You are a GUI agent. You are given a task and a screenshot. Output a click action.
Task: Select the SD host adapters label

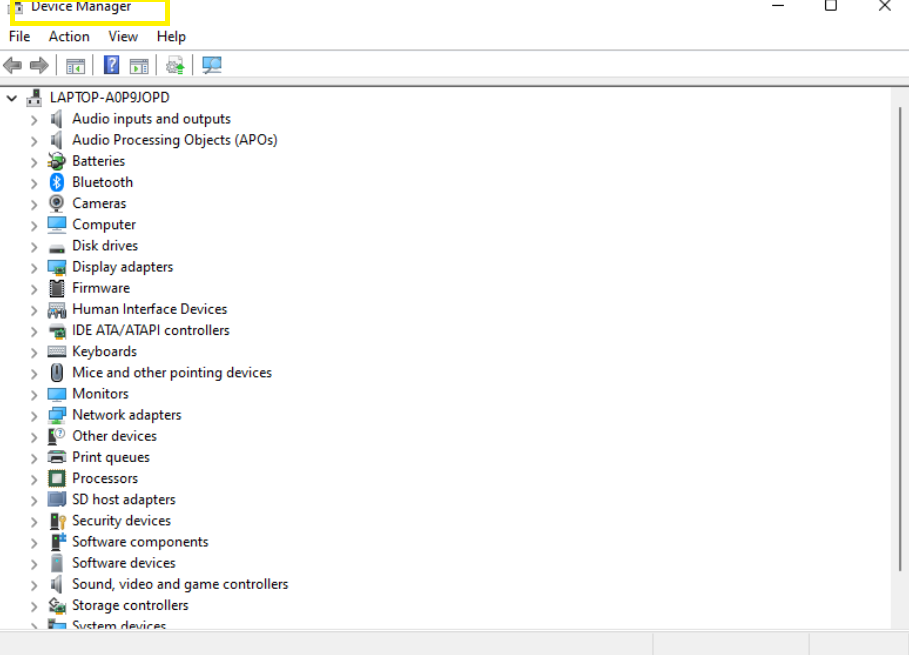(123, 500)
